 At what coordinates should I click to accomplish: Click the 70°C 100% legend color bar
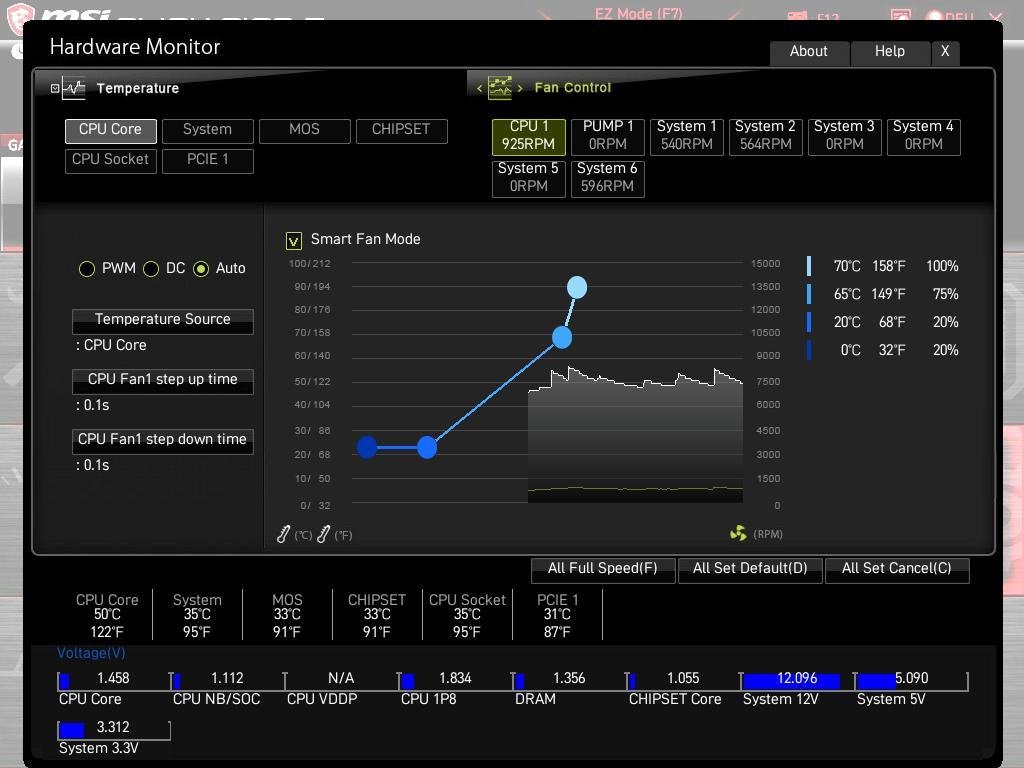[x=809, y=266]
